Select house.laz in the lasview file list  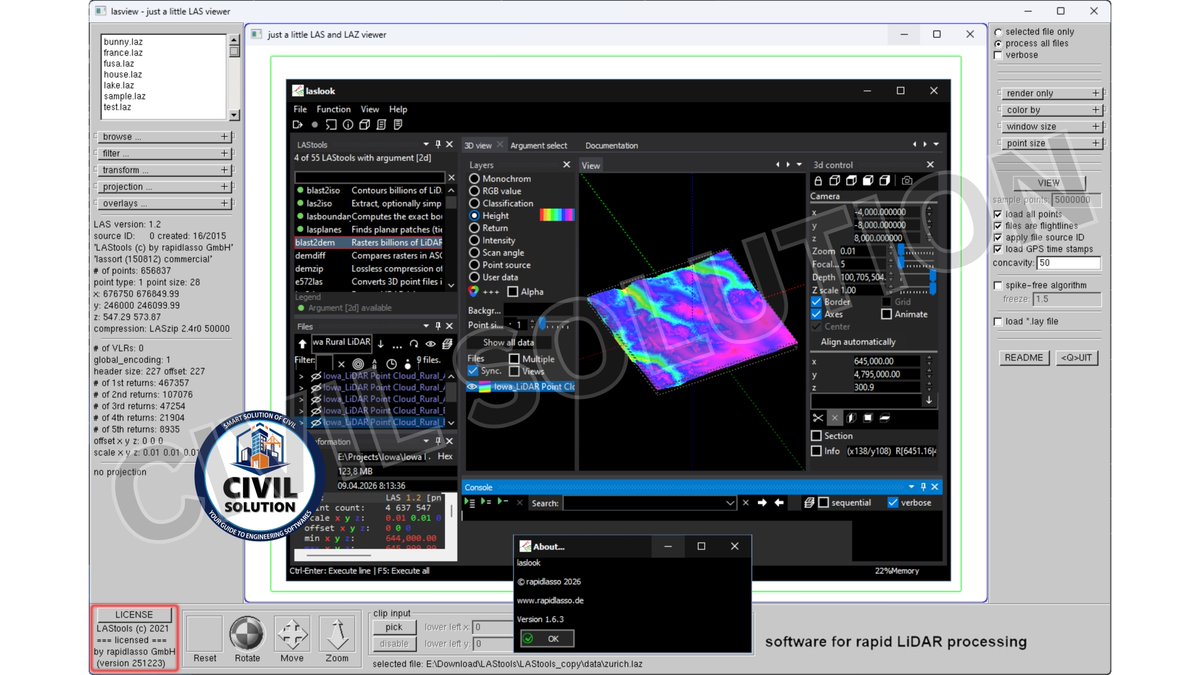point(122,75)
